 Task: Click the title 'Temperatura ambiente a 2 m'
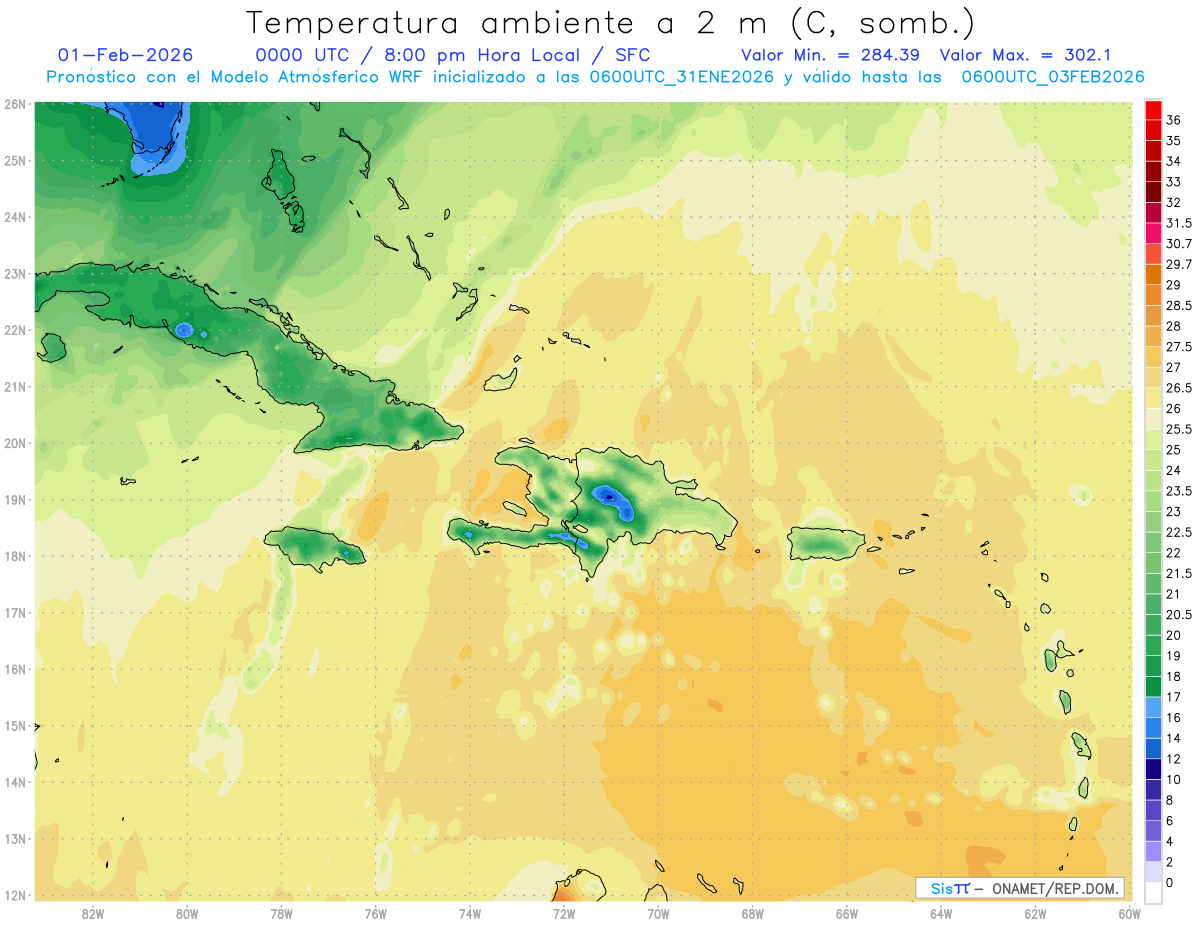tap(506, 23)
